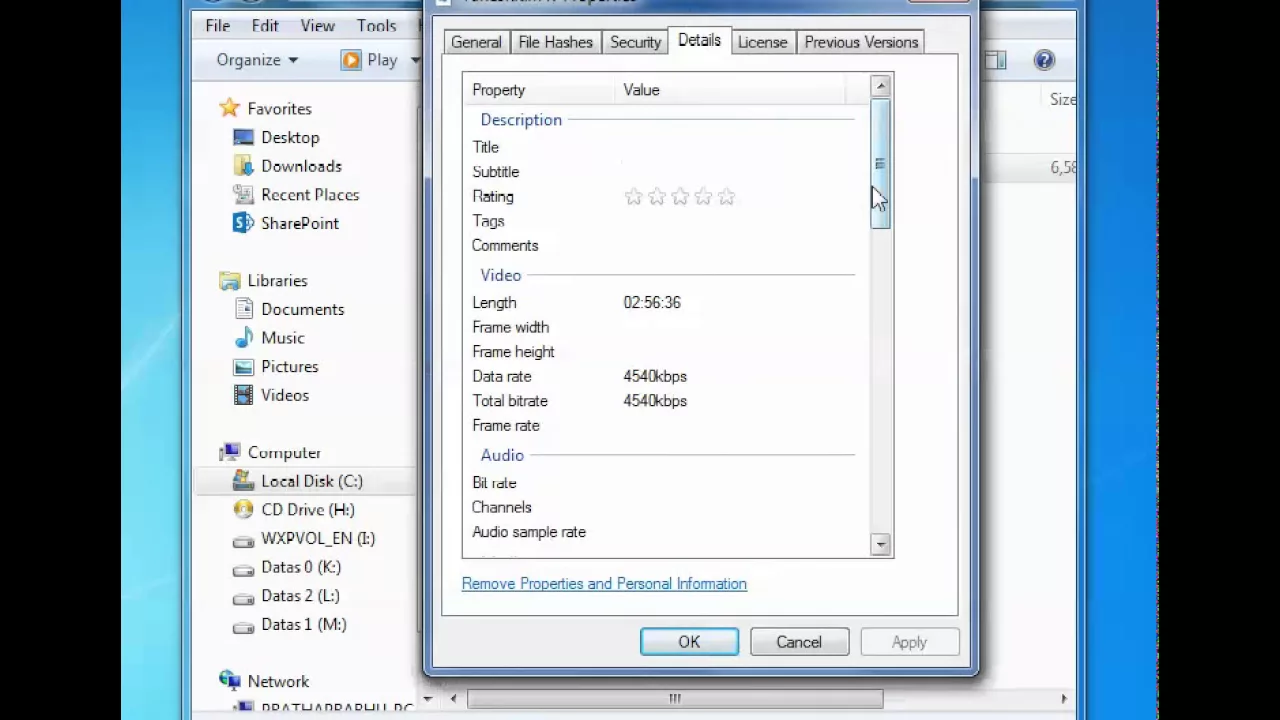Switch to the Previous Versions tab
Viewport: 1280px width, 720px height.
pyautogui.click(x=861, y=42)
